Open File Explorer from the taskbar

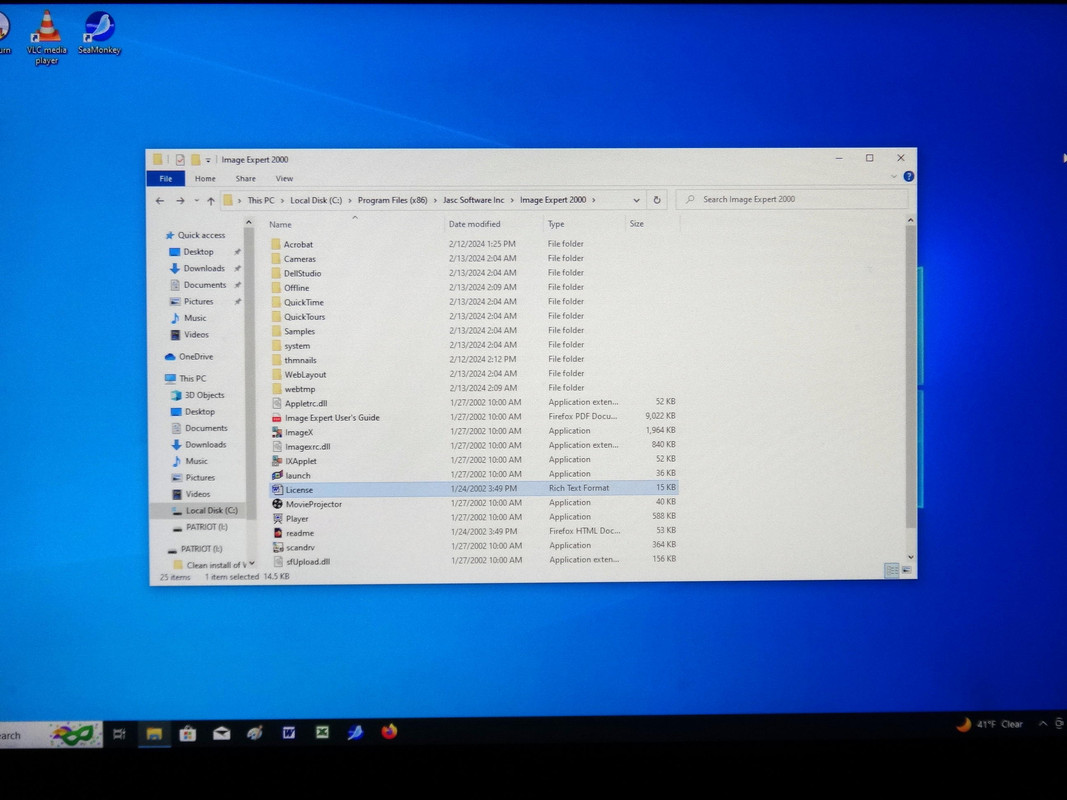pos(154,733)
